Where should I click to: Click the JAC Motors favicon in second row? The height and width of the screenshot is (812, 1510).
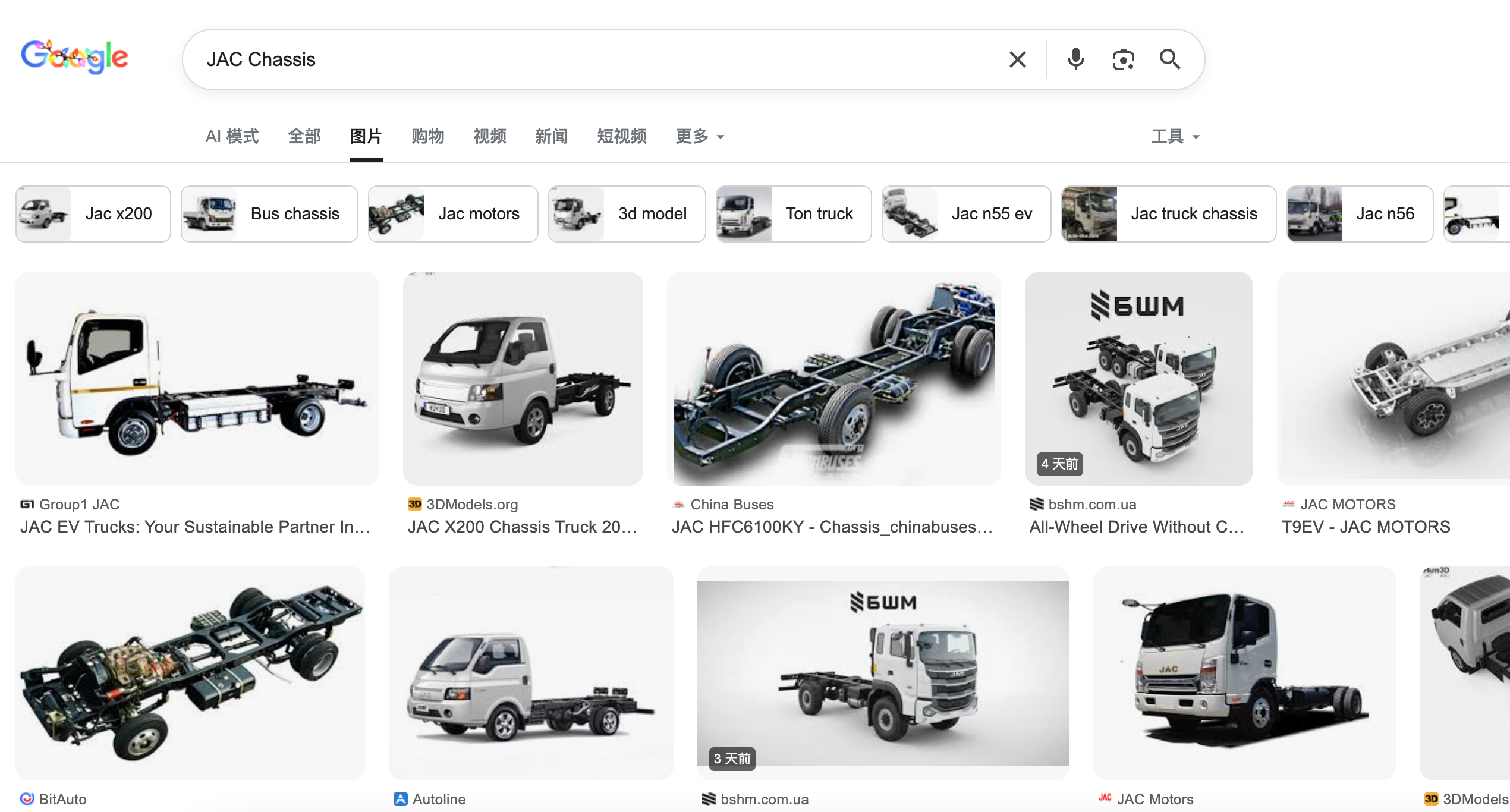1105,798
